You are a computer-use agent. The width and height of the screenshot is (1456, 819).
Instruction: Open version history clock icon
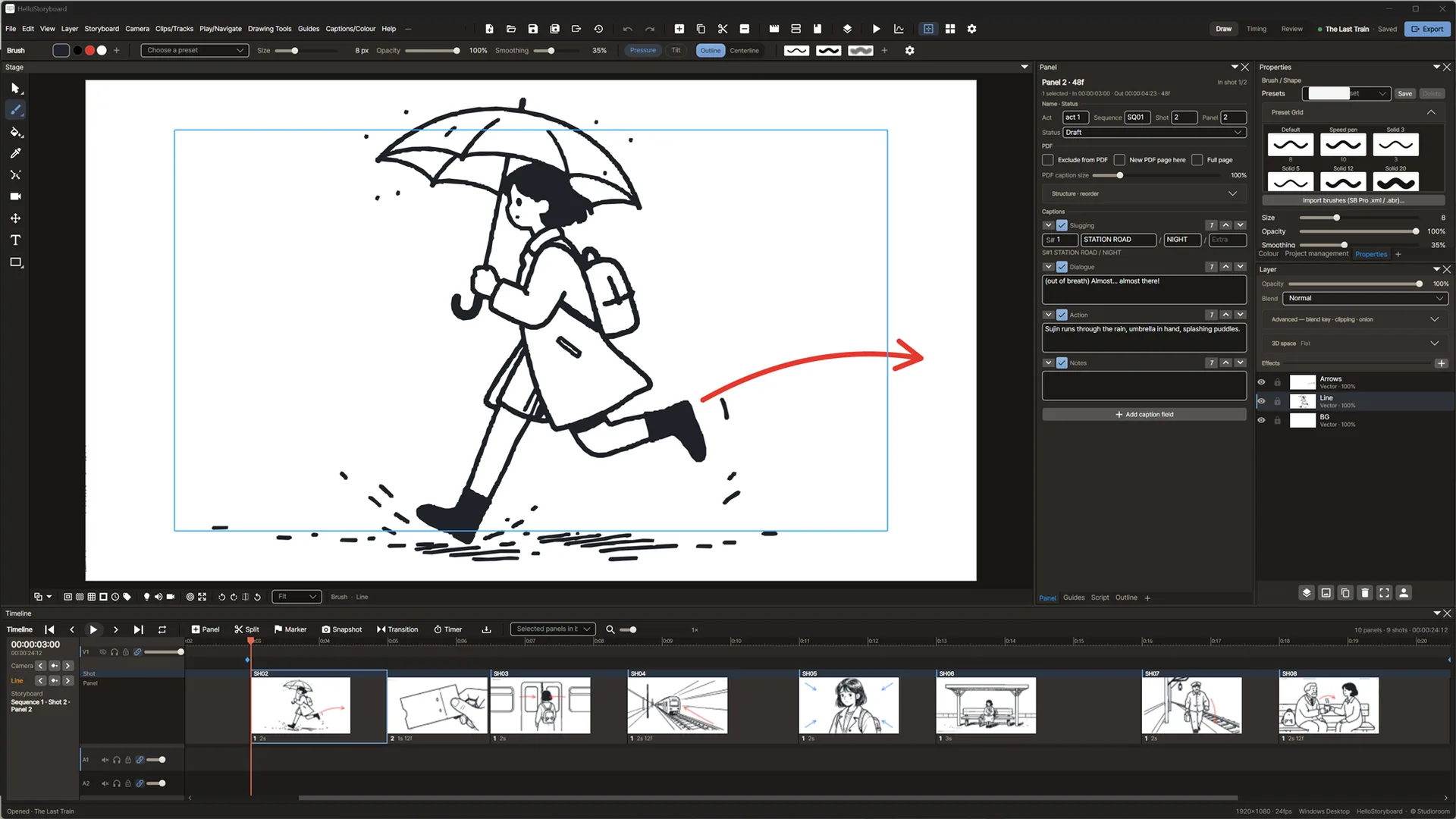pyautogui.click(x=598, y=29)
